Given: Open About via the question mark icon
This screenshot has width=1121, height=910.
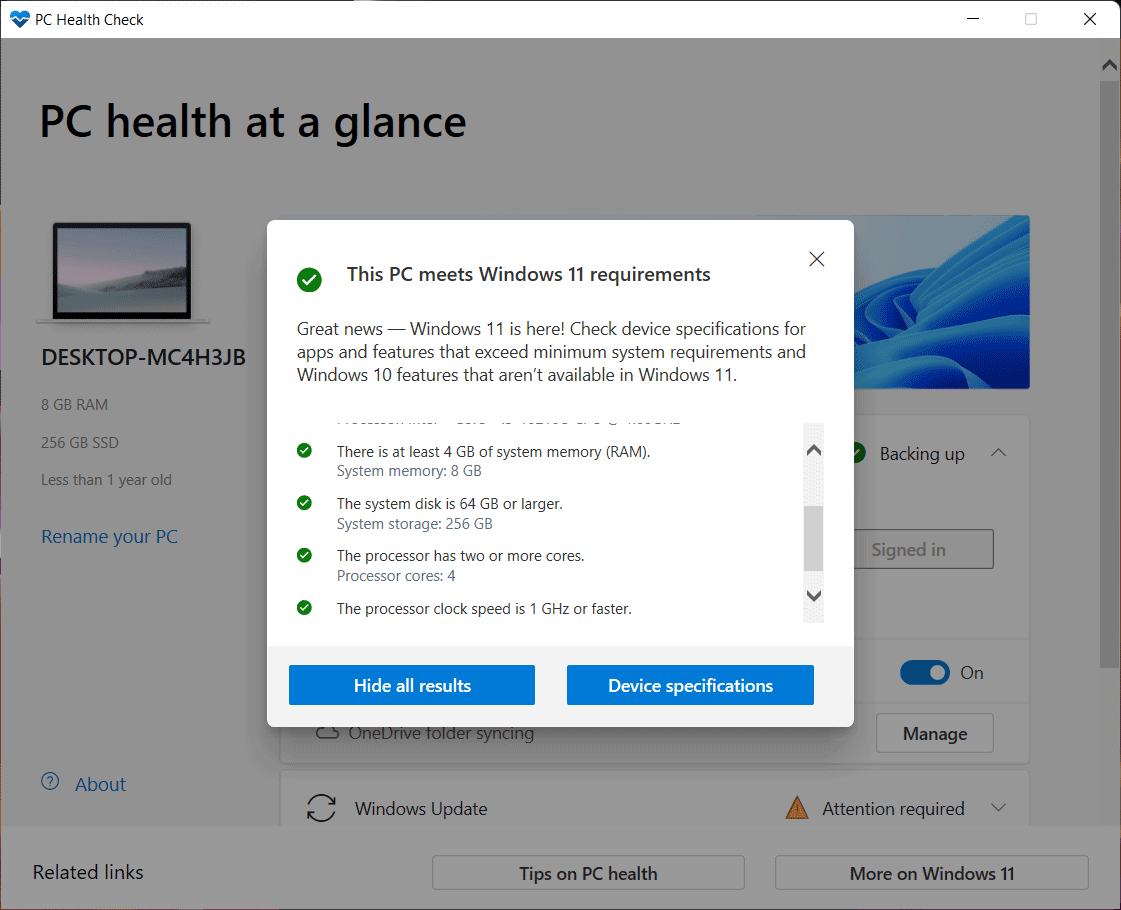Looking at the screenshot, I should pos(50,783).
